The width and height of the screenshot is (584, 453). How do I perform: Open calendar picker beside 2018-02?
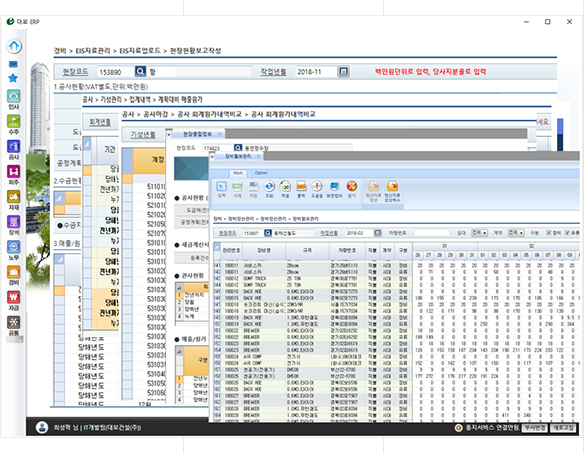(x=378, y=233)
